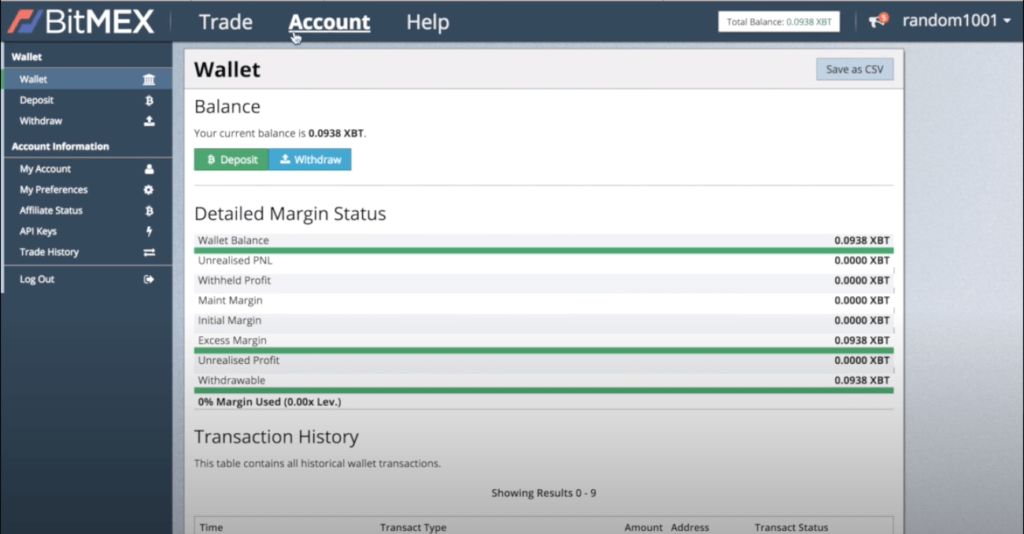Click the Address column header
Viewport: 1024px width, 534px height.
(x=690, y=527)
